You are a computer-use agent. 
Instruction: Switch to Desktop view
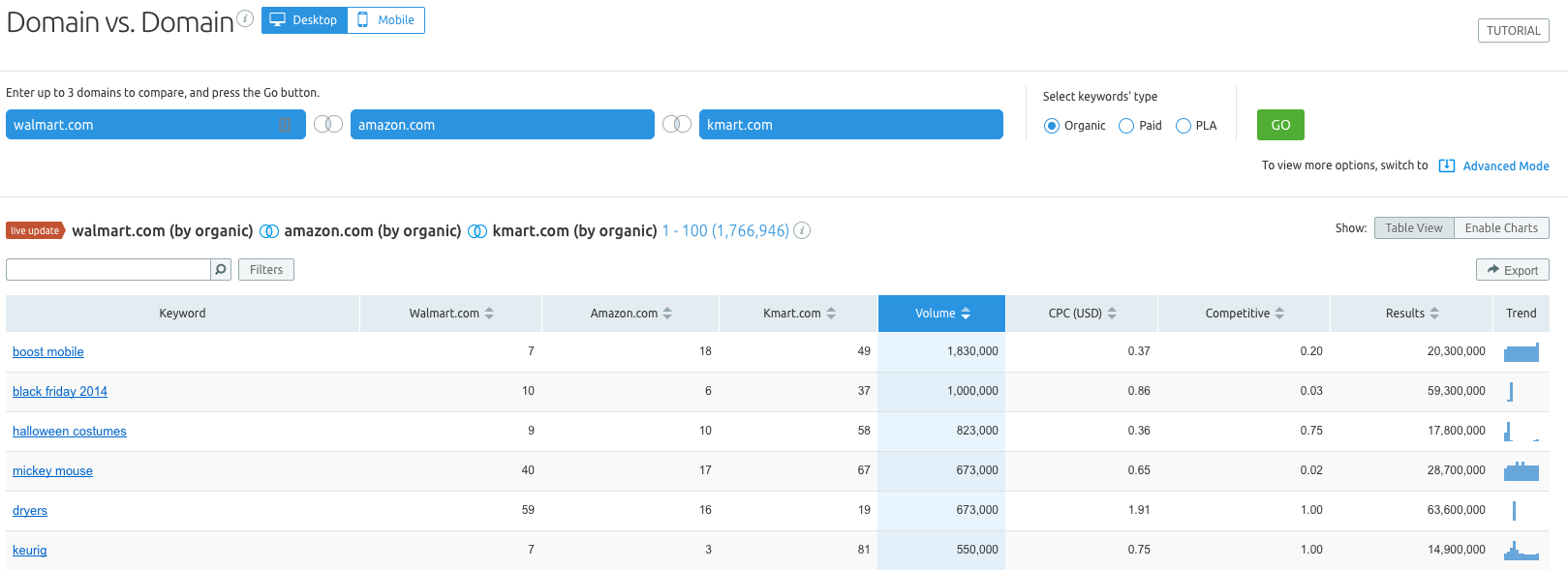304,20
